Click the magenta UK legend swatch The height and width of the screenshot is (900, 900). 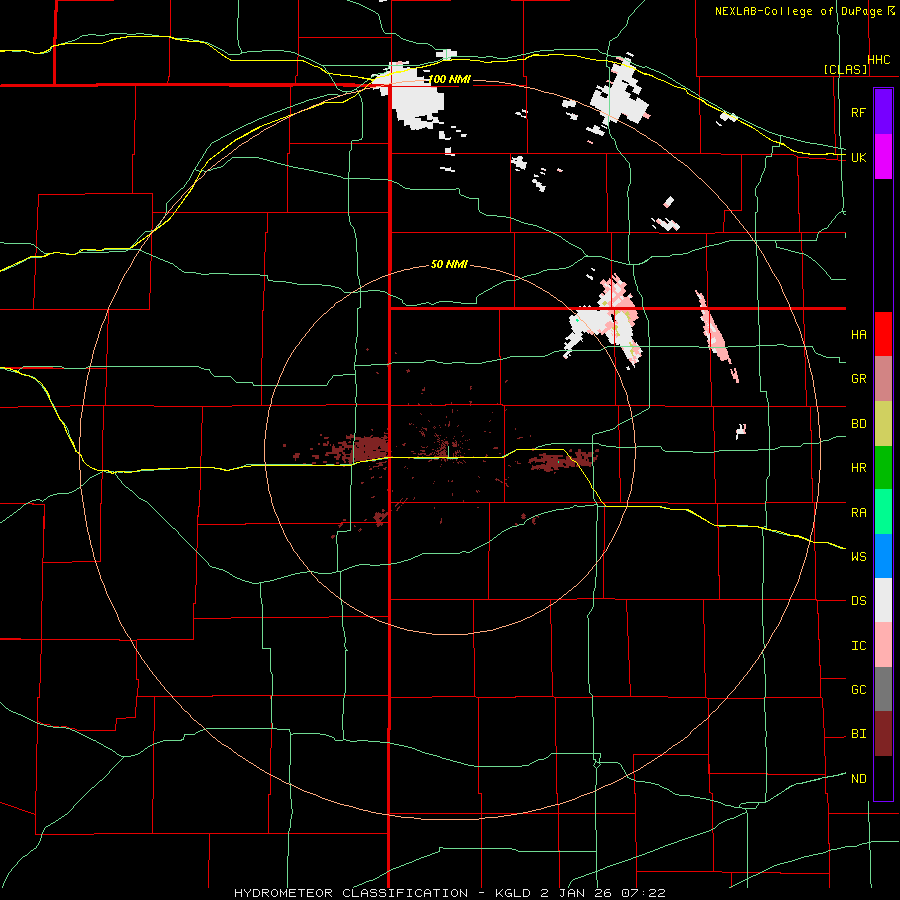point(883,157)
